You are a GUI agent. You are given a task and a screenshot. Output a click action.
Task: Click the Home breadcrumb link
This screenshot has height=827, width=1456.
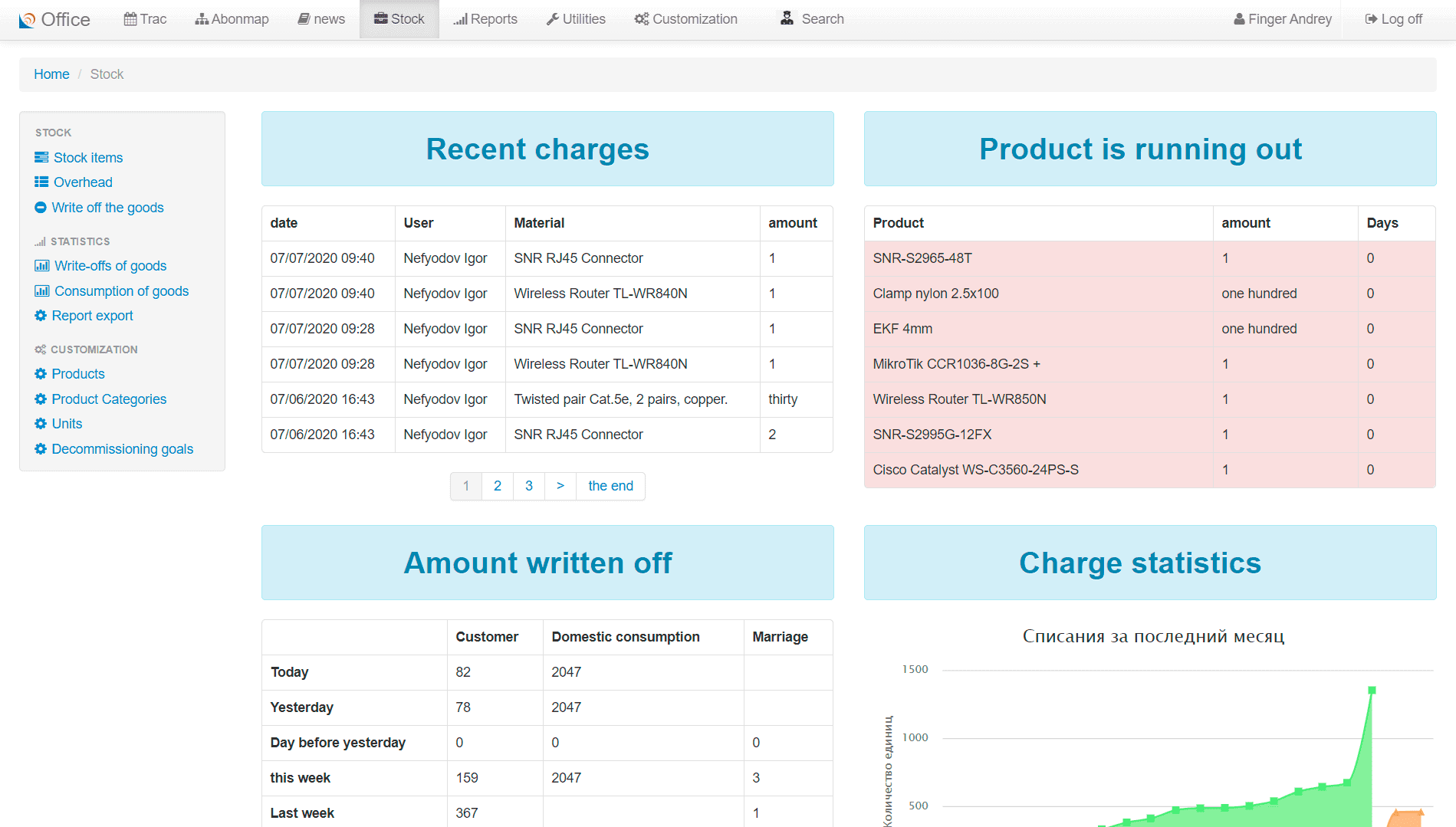coord(51,74)
